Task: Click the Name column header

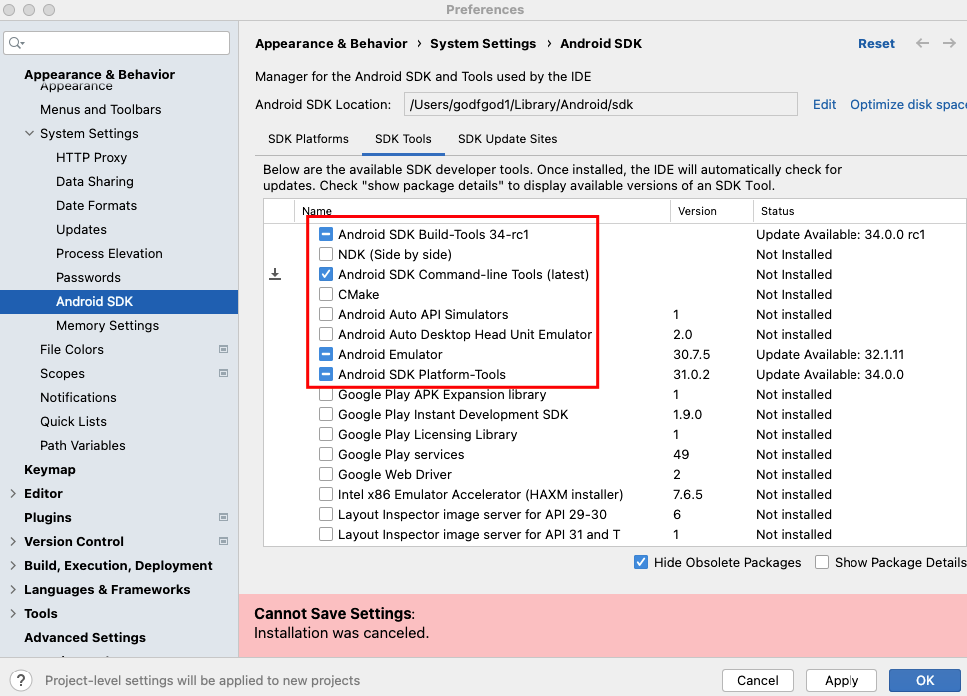Action: pyautogui.click(x=482, y=211)
